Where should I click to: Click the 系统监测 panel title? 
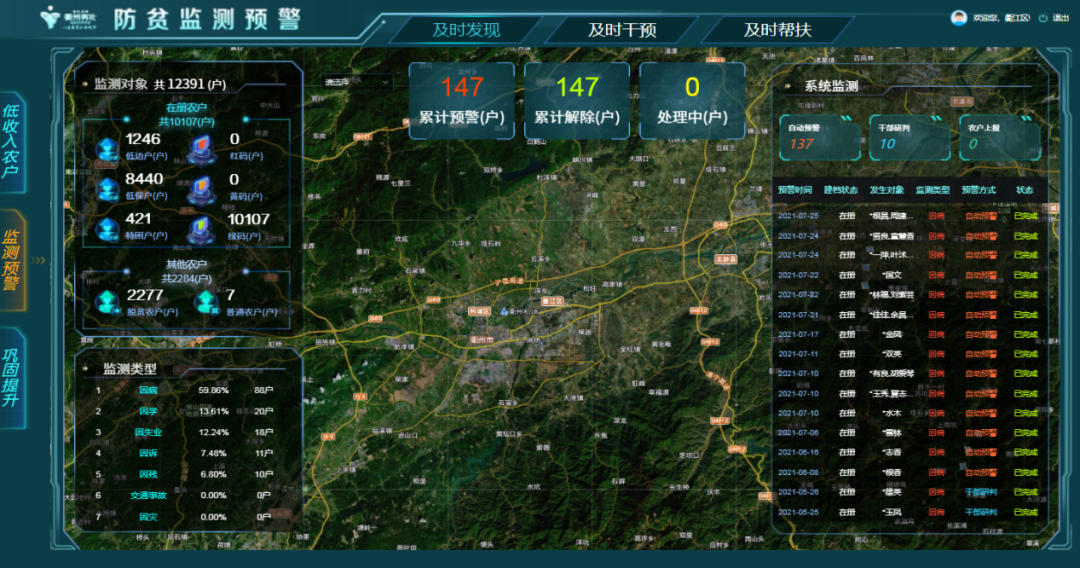pos(831,86)
